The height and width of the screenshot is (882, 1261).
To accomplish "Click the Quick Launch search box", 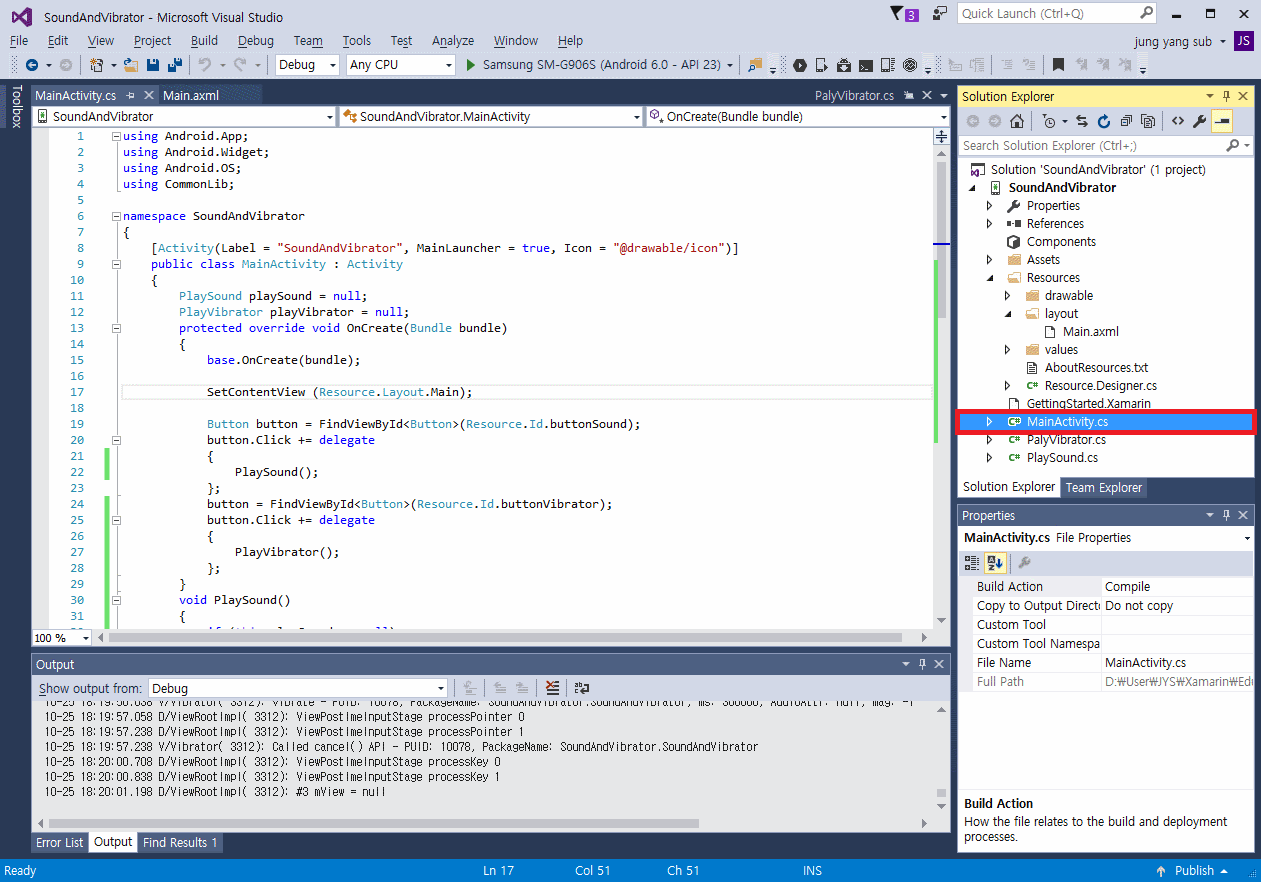I will pyautogui.click(x=1057, y=14).
